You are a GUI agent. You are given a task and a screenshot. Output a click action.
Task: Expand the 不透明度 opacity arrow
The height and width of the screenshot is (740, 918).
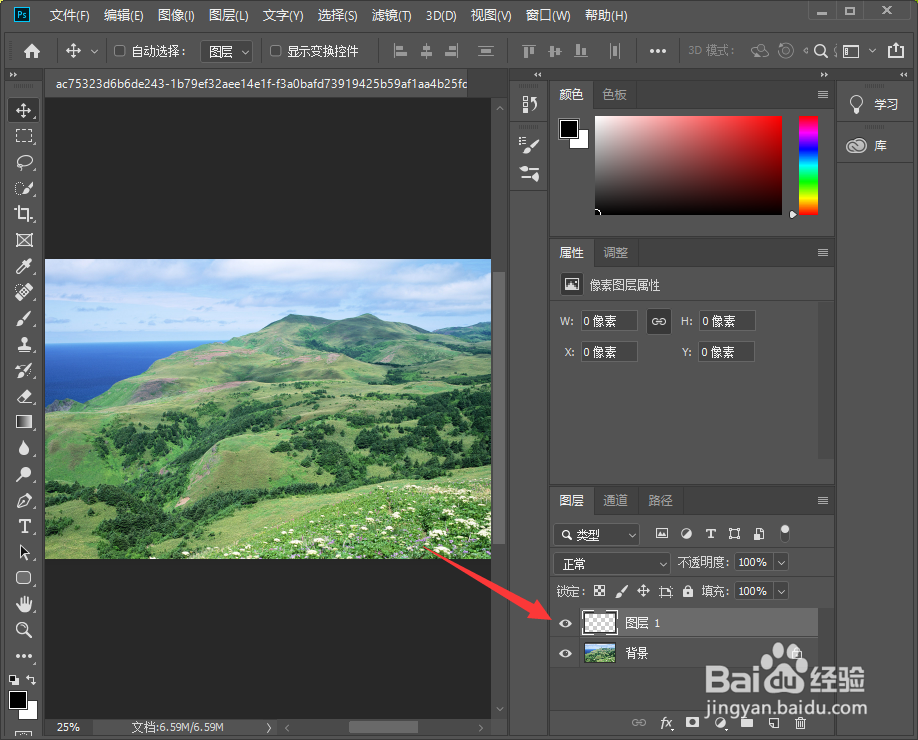pos(781,563)
